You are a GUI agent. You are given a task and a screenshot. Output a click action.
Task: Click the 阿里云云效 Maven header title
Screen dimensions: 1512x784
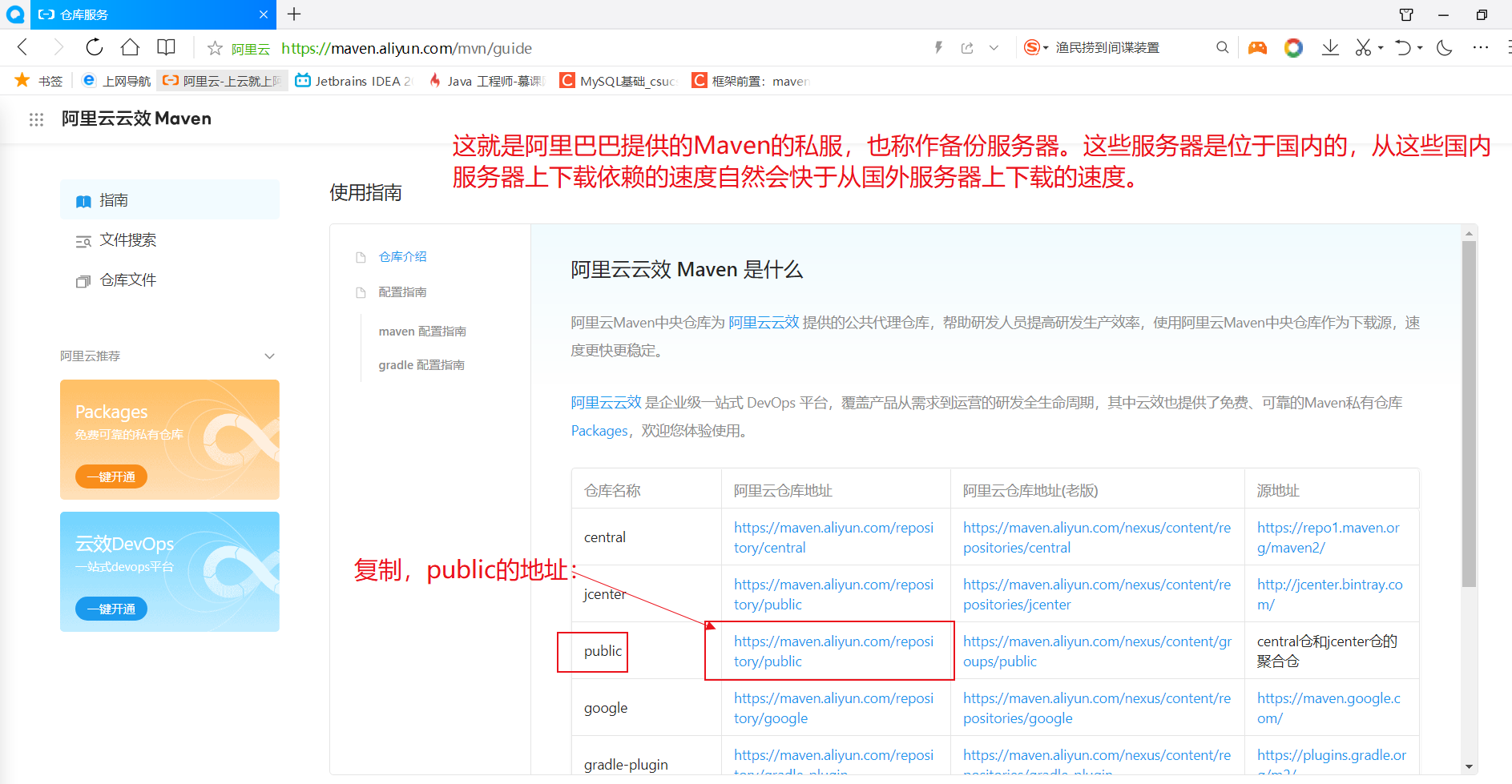click(136, 119)
